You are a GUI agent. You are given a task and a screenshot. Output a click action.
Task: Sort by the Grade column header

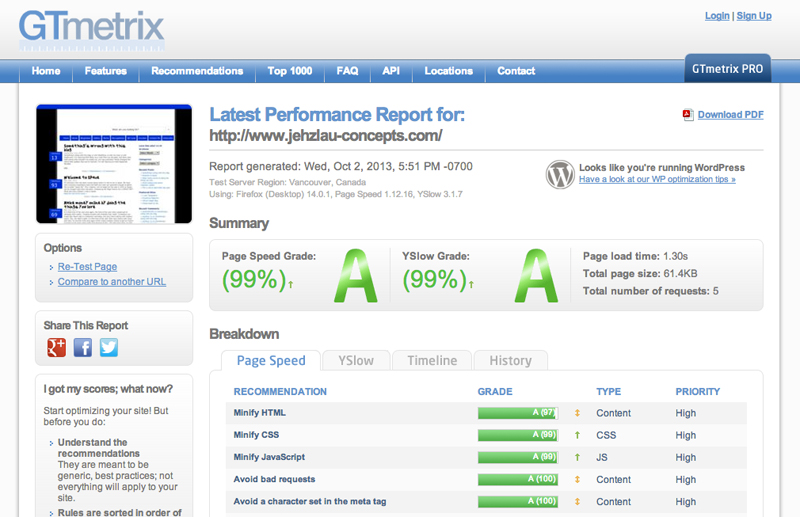(495, 392)
